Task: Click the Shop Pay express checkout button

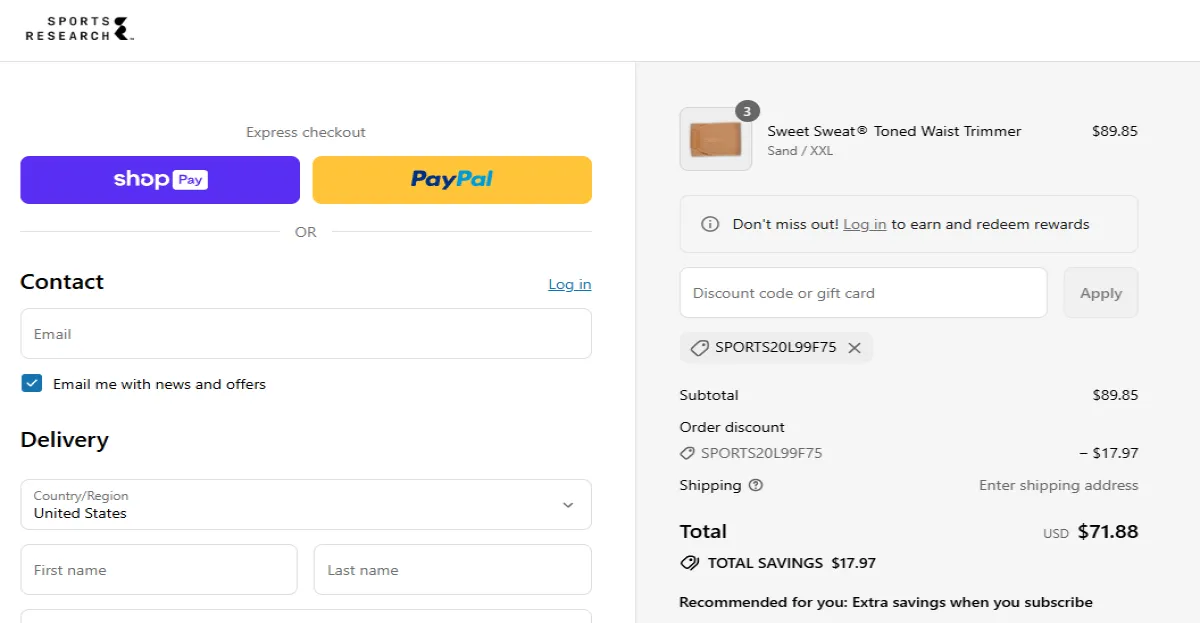Action: coord(159,179)
